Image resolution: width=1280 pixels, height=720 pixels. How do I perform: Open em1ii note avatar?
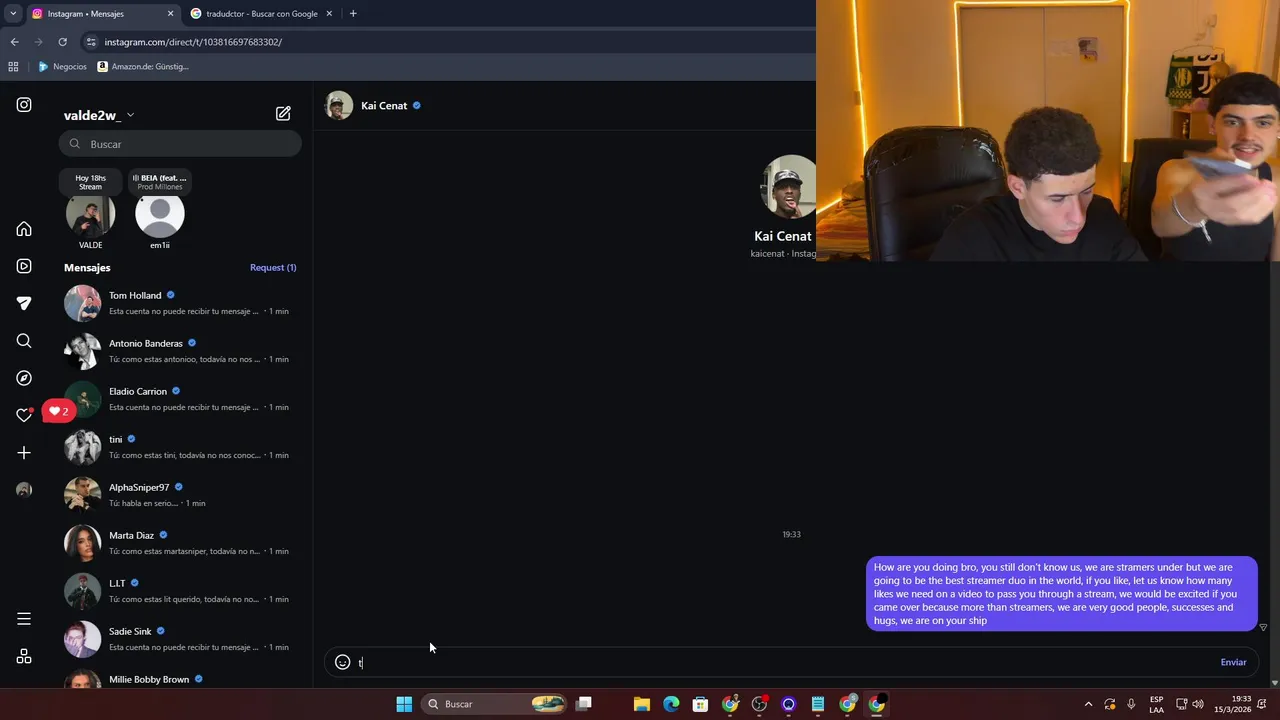point(160,215)
